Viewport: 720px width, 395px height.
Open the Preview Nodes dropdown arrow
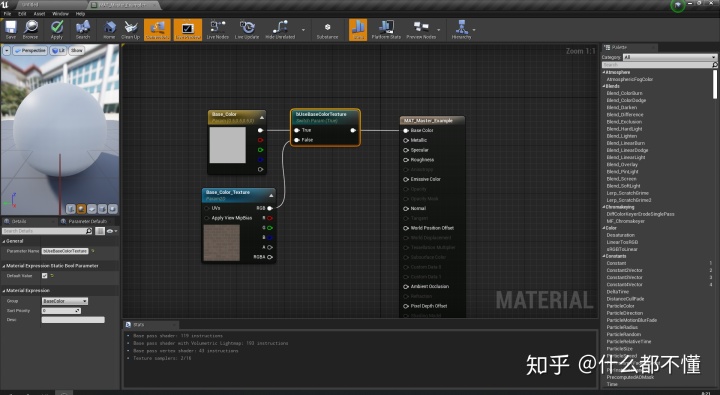coord(439,30)
